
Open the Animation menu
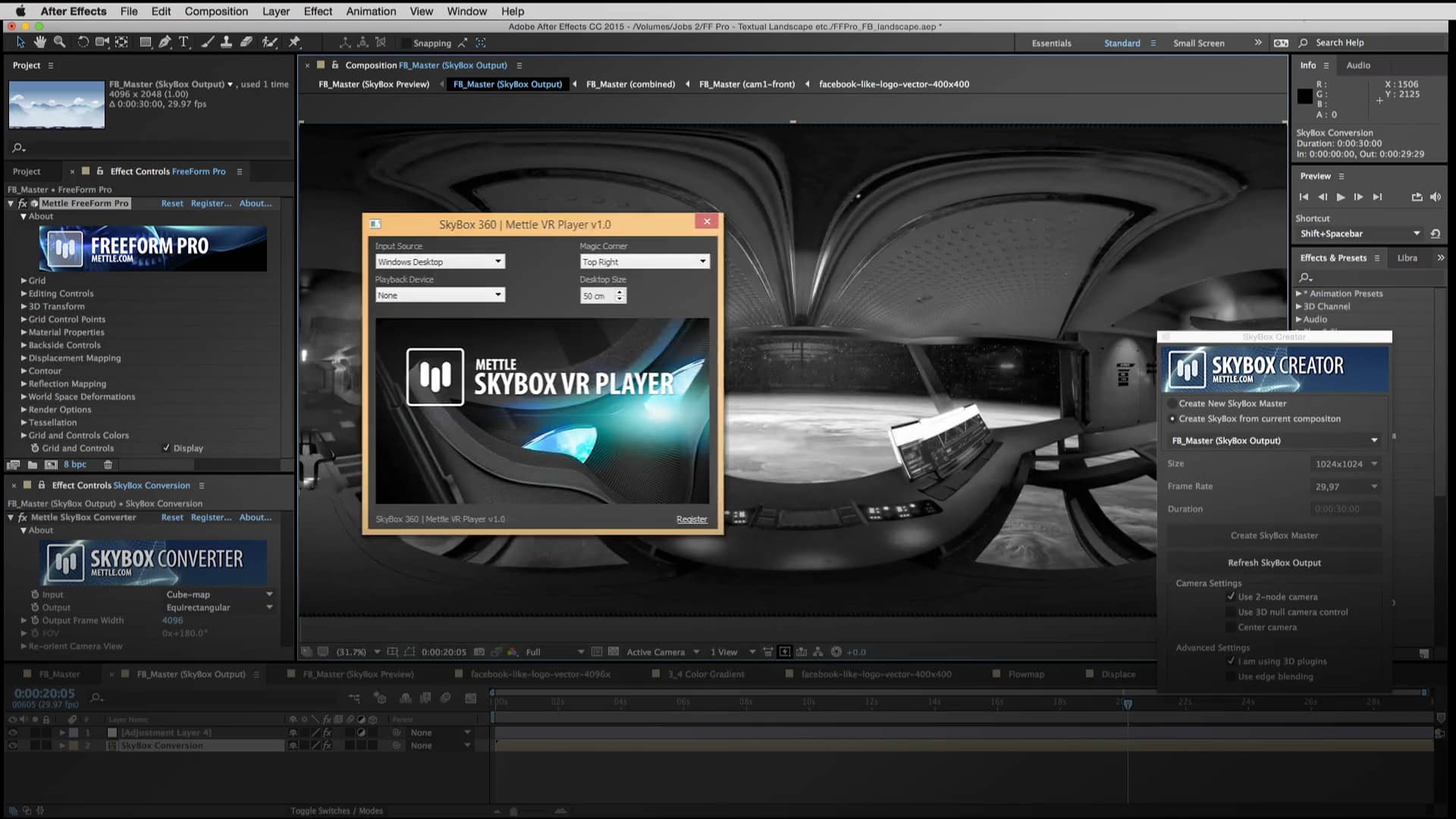click(x=371, y=11)
